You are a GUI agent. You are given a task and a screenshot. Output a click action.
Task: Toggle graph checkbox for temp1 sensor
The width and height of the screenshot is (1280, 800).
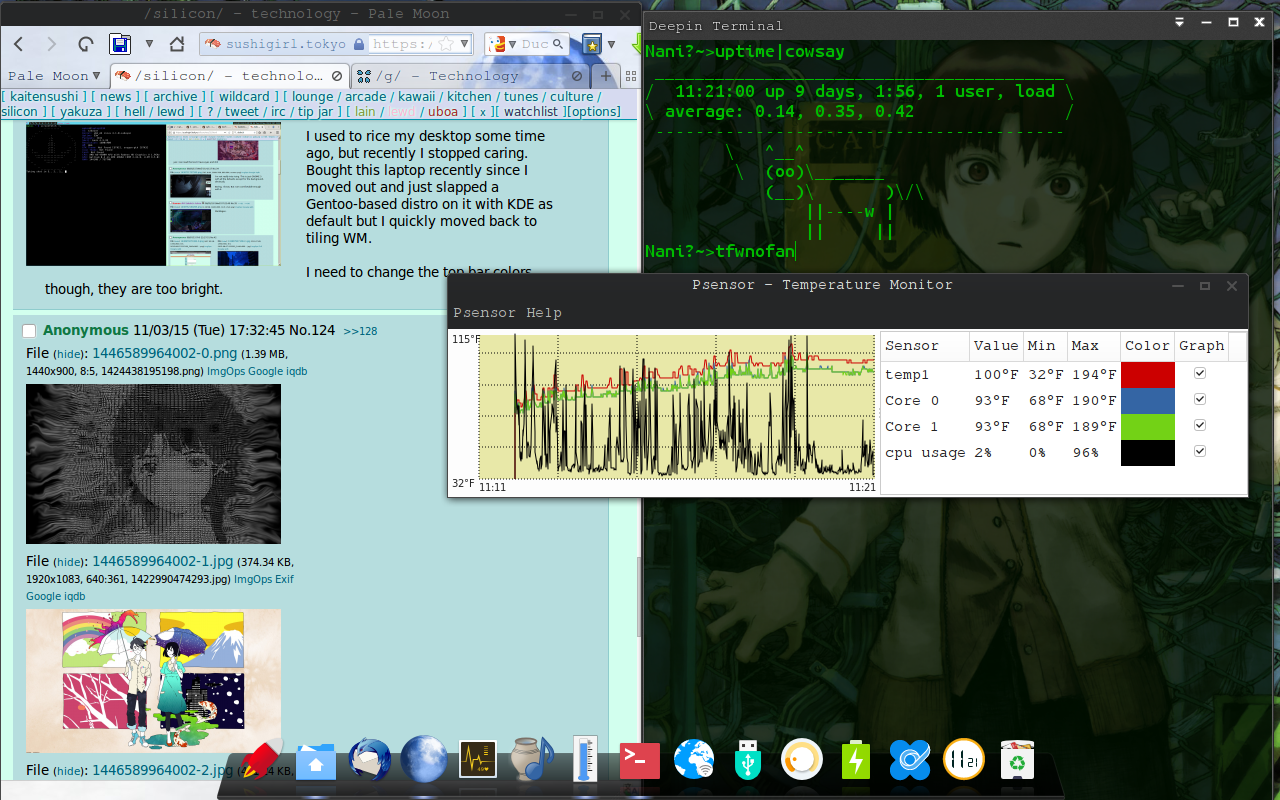click(1200, 374)
